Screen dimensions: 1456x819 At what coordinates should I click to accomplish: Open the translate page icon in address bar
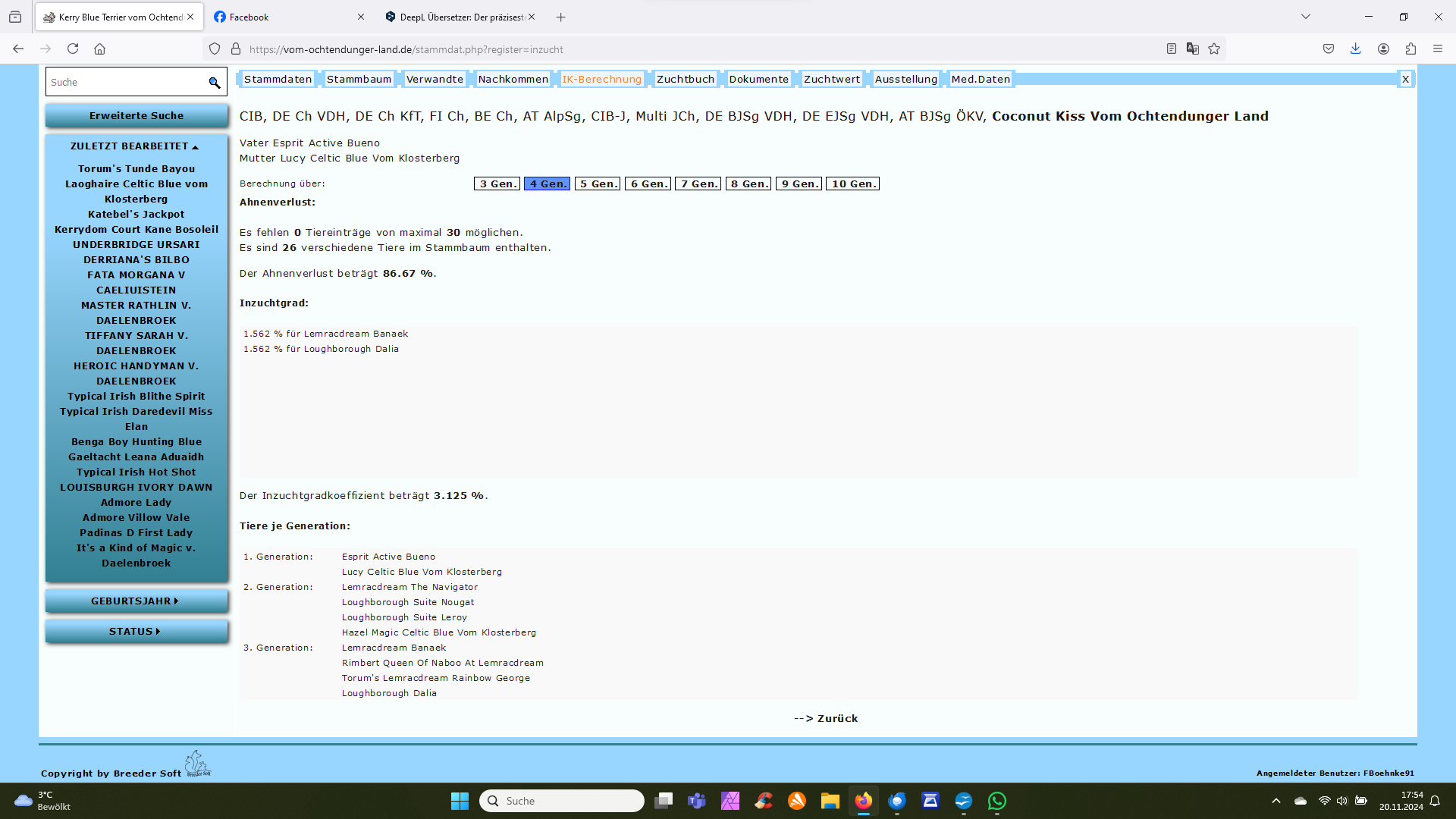[x=1193, y=49]
